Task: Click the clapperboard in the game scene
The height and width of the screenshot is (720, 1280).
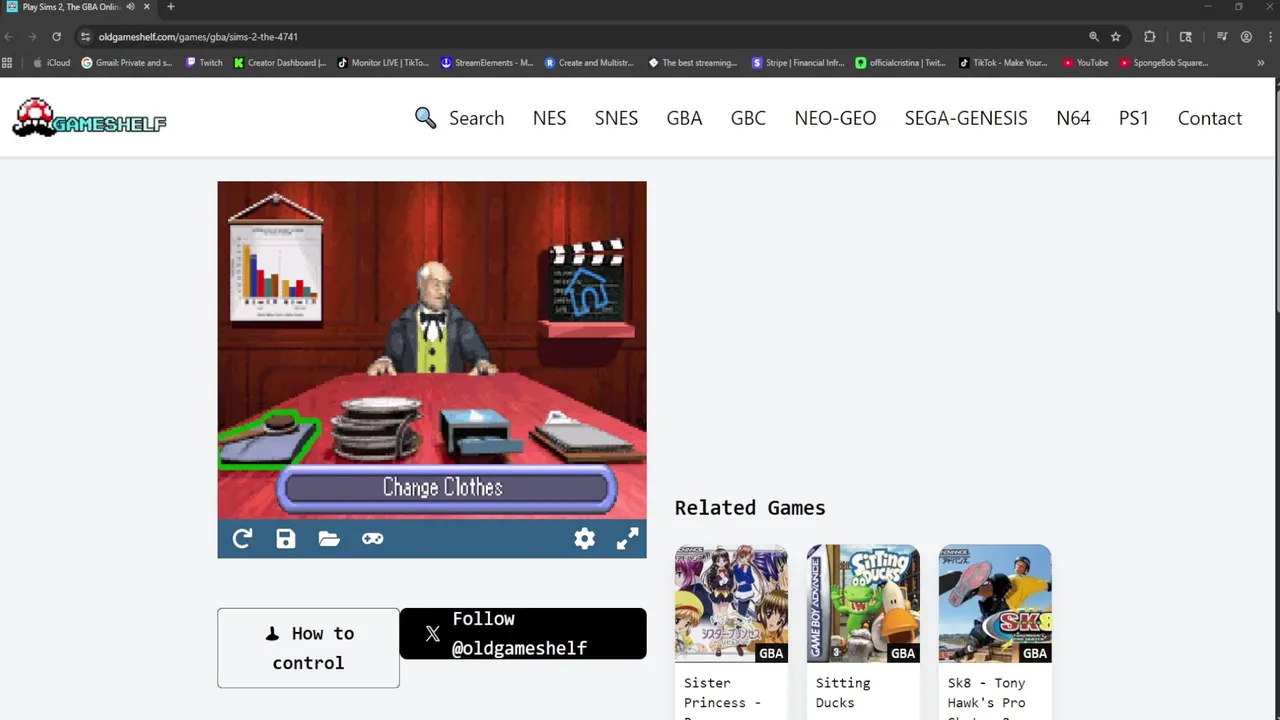Action: 588,280
